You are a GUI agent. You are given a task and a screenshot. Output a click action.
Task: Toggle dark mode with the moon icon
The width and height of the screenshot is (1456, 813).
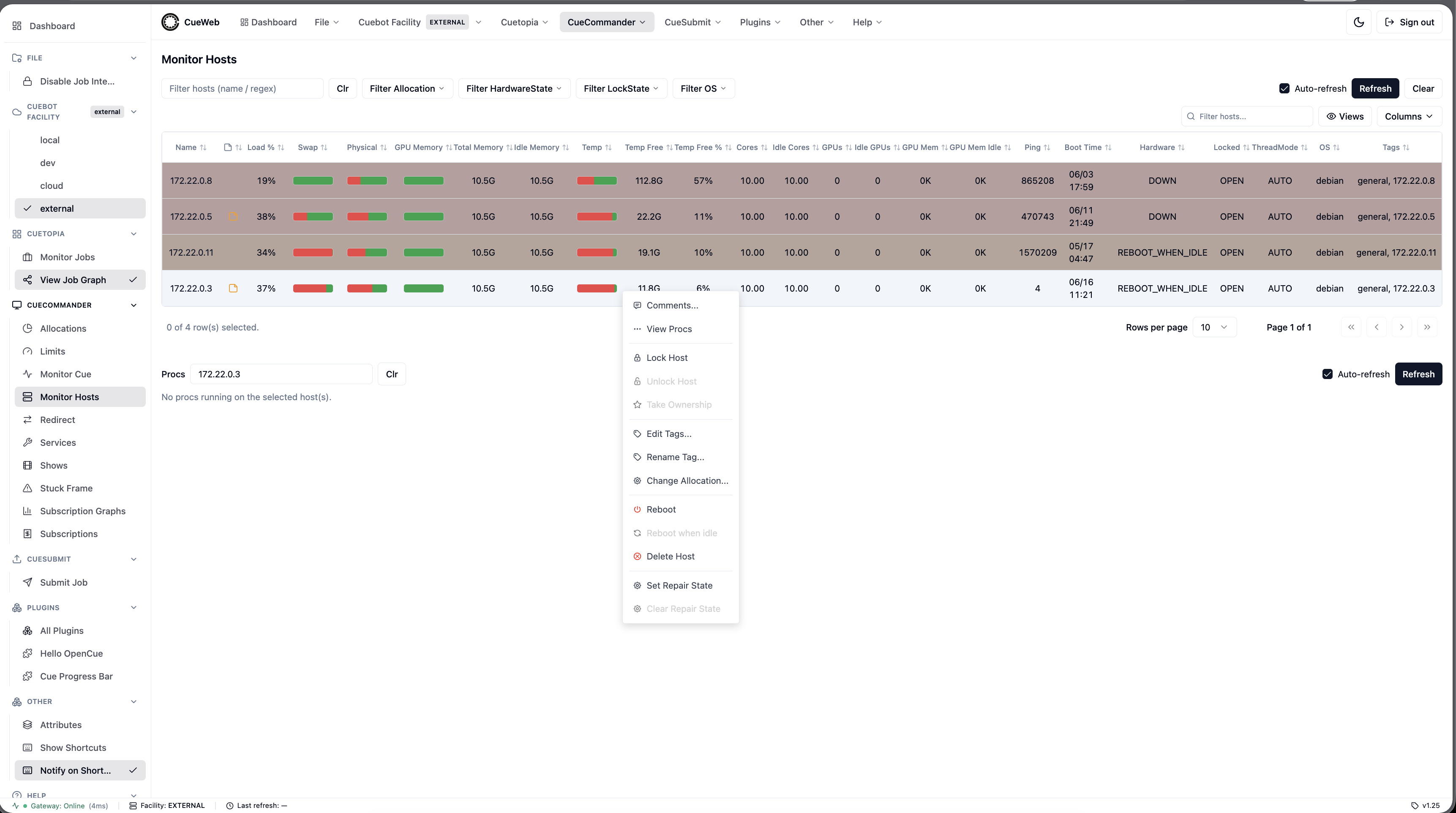(x=1359, y=22)
